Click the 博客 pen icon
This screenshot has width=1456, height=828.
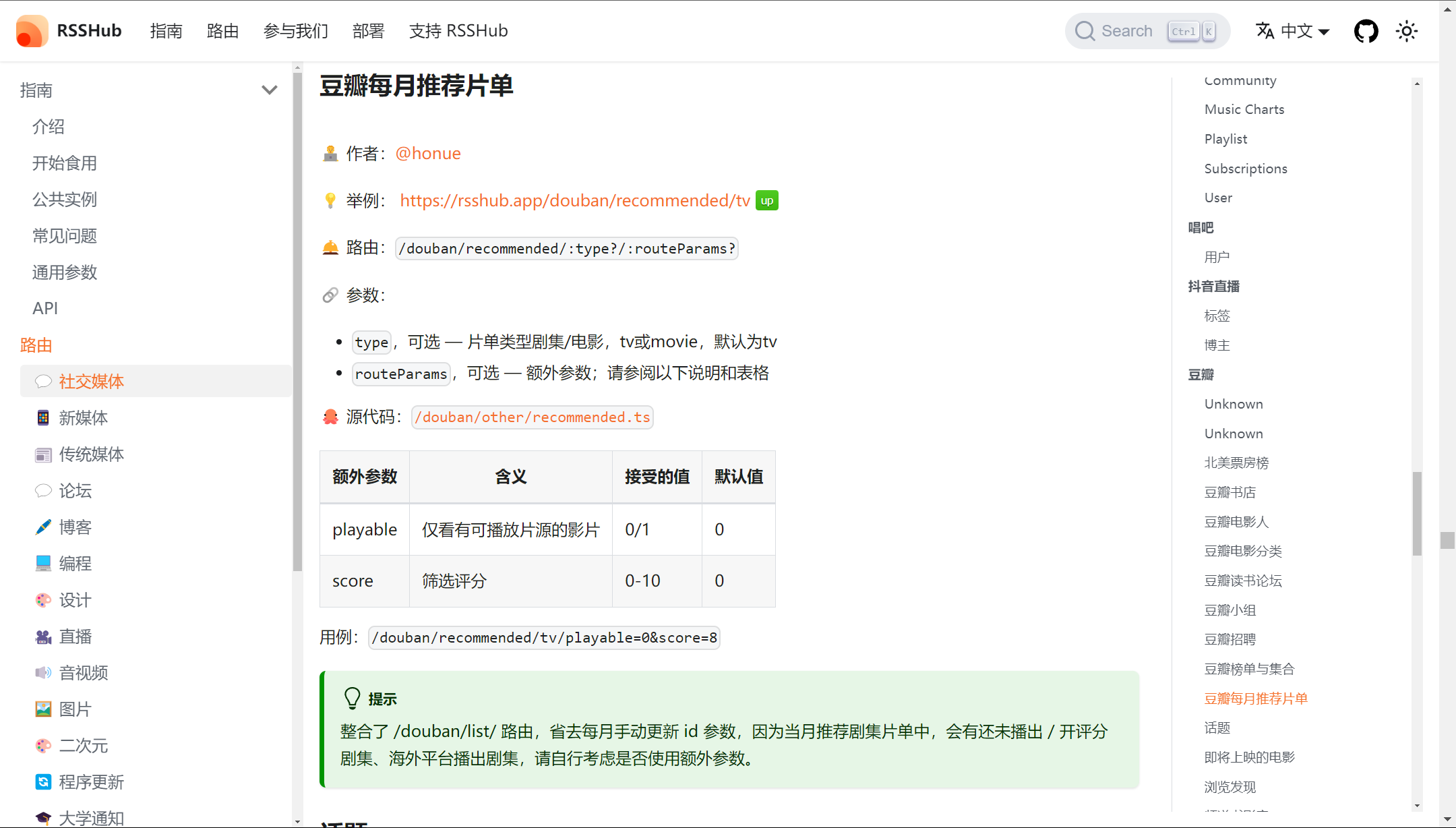click(x=43, y=527)
